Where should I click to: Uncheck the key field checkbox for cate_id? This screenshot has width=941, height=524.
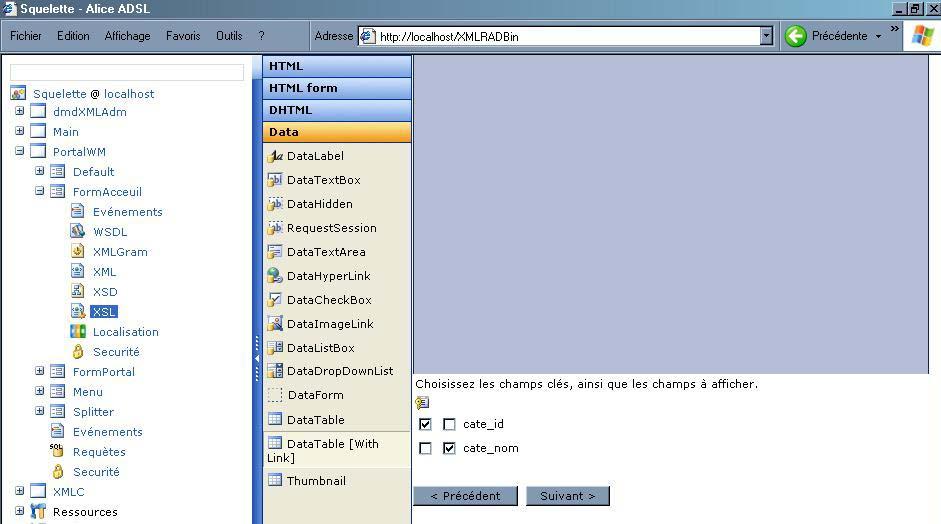pos(425,424)
